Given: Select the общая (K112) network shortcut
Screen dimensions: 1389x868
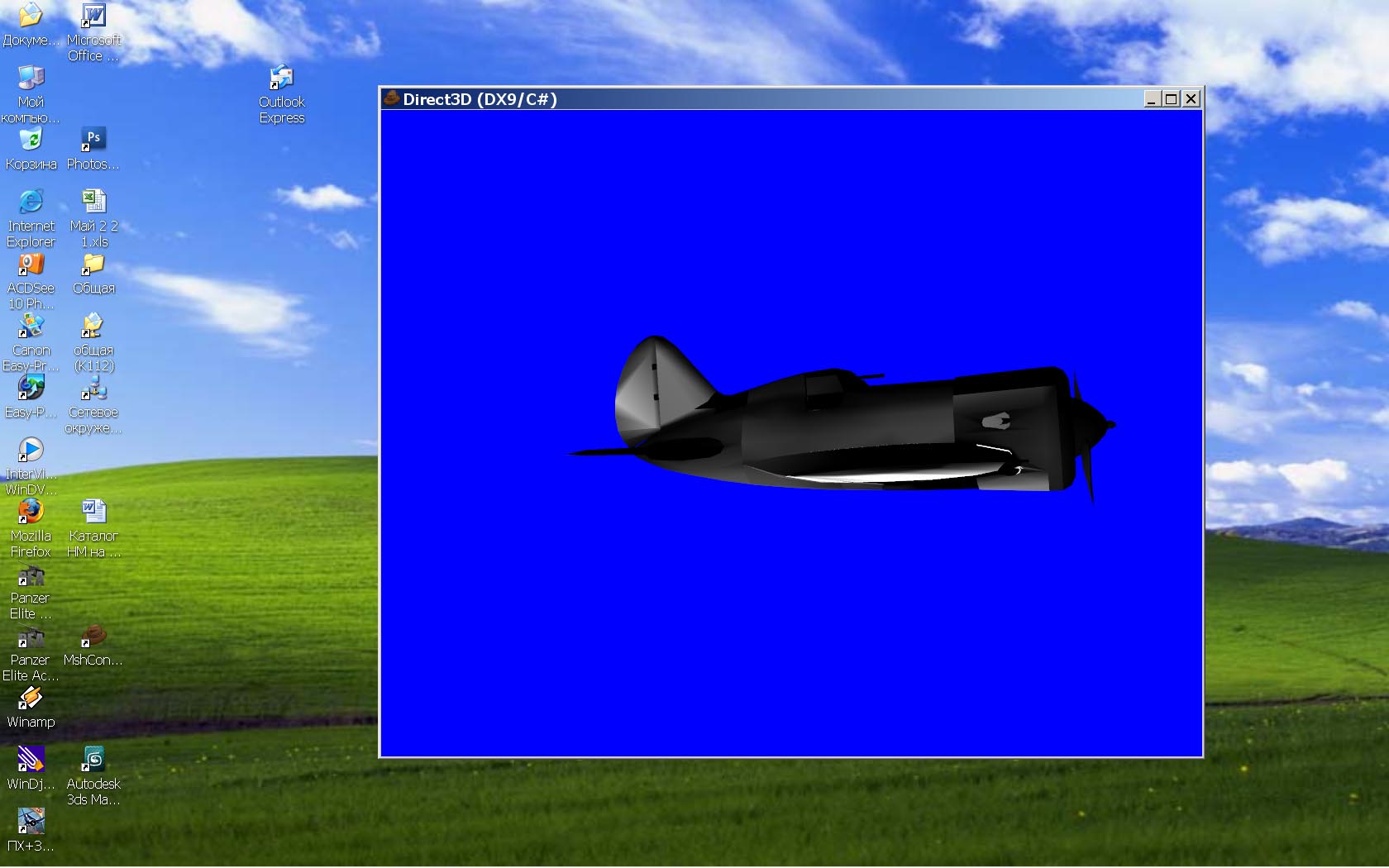Looking at the screenshot, I should 93,342.
